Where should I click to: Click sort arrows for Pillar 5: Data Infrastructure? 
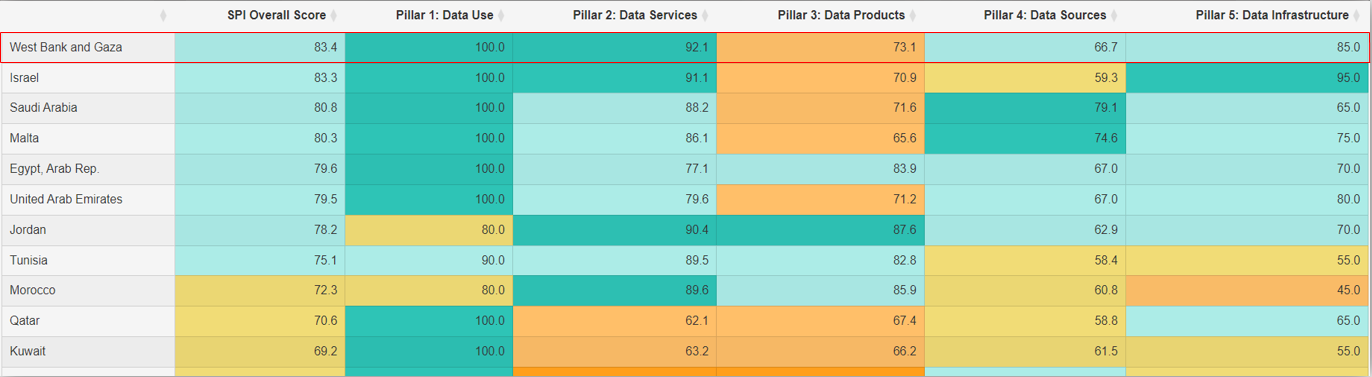pyautogui.click(x=1358, y=16)
